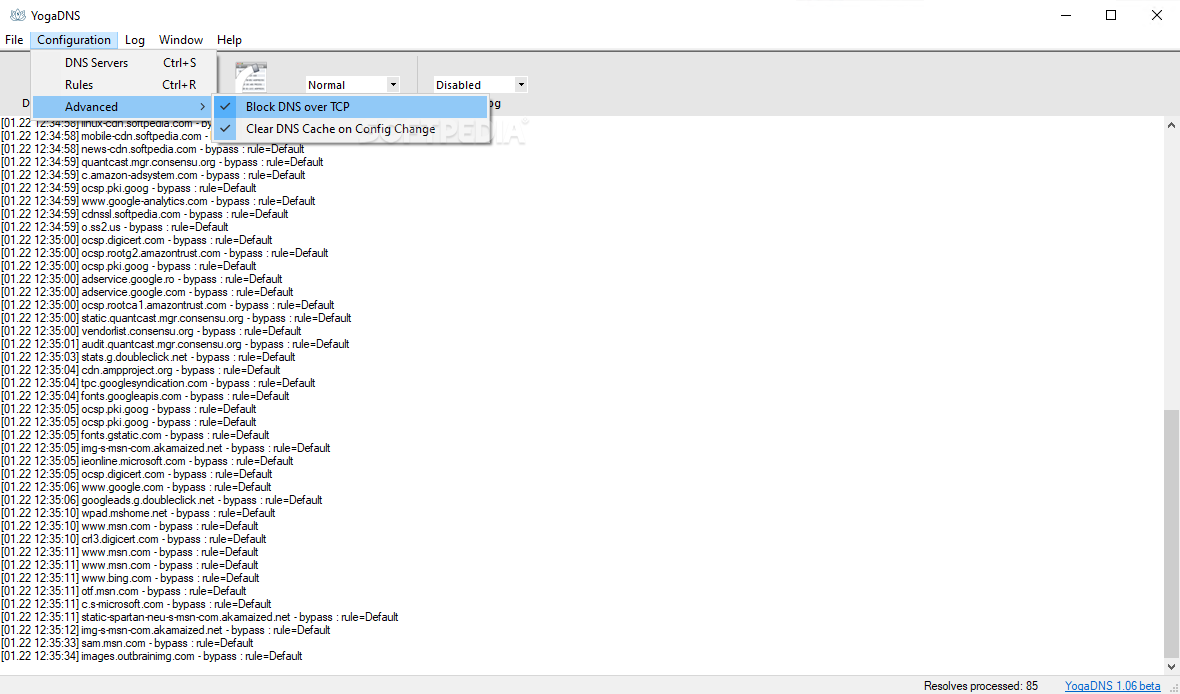
Task: Select the wpad.mshome.net log entry
Action: coord(138,513)
